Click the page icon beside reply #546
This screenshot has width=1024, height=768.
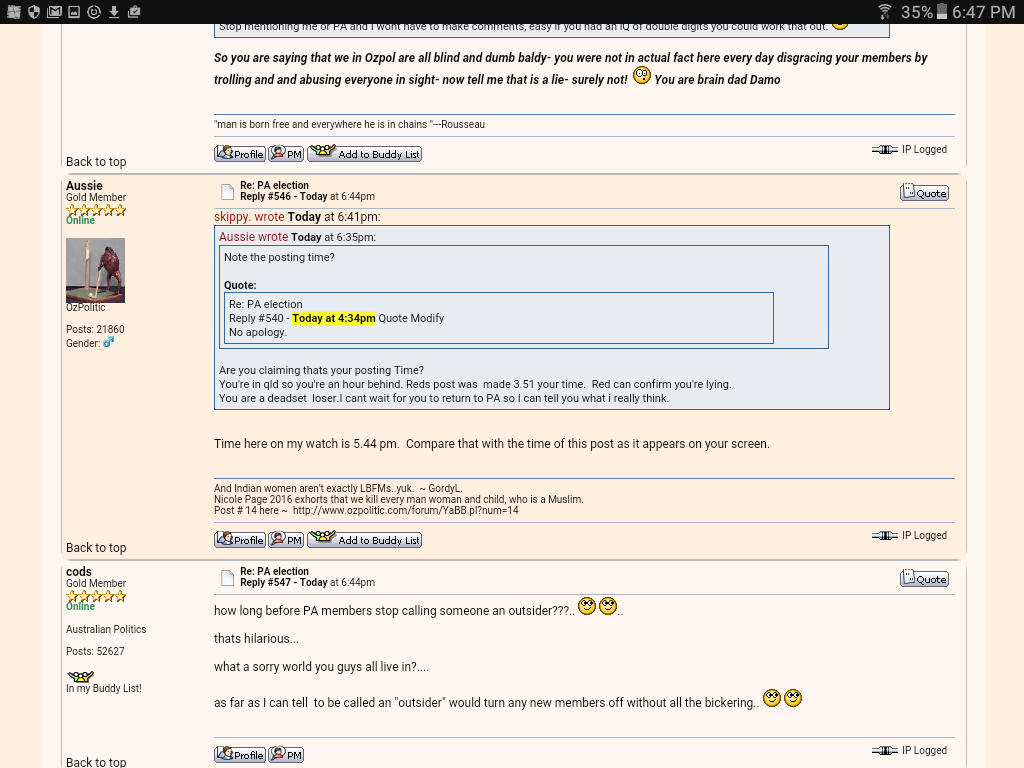[227, 192]
